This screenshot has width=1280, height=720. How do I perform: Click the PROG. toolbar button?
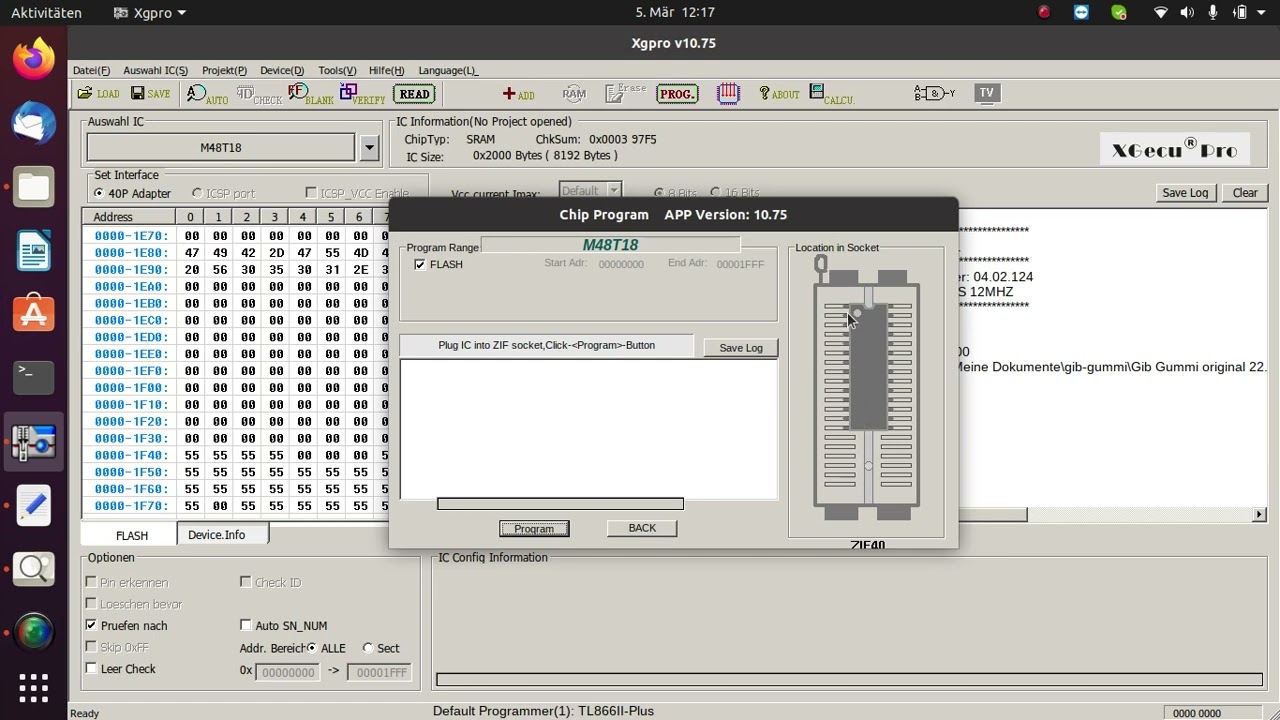click(x=677, y=94)
